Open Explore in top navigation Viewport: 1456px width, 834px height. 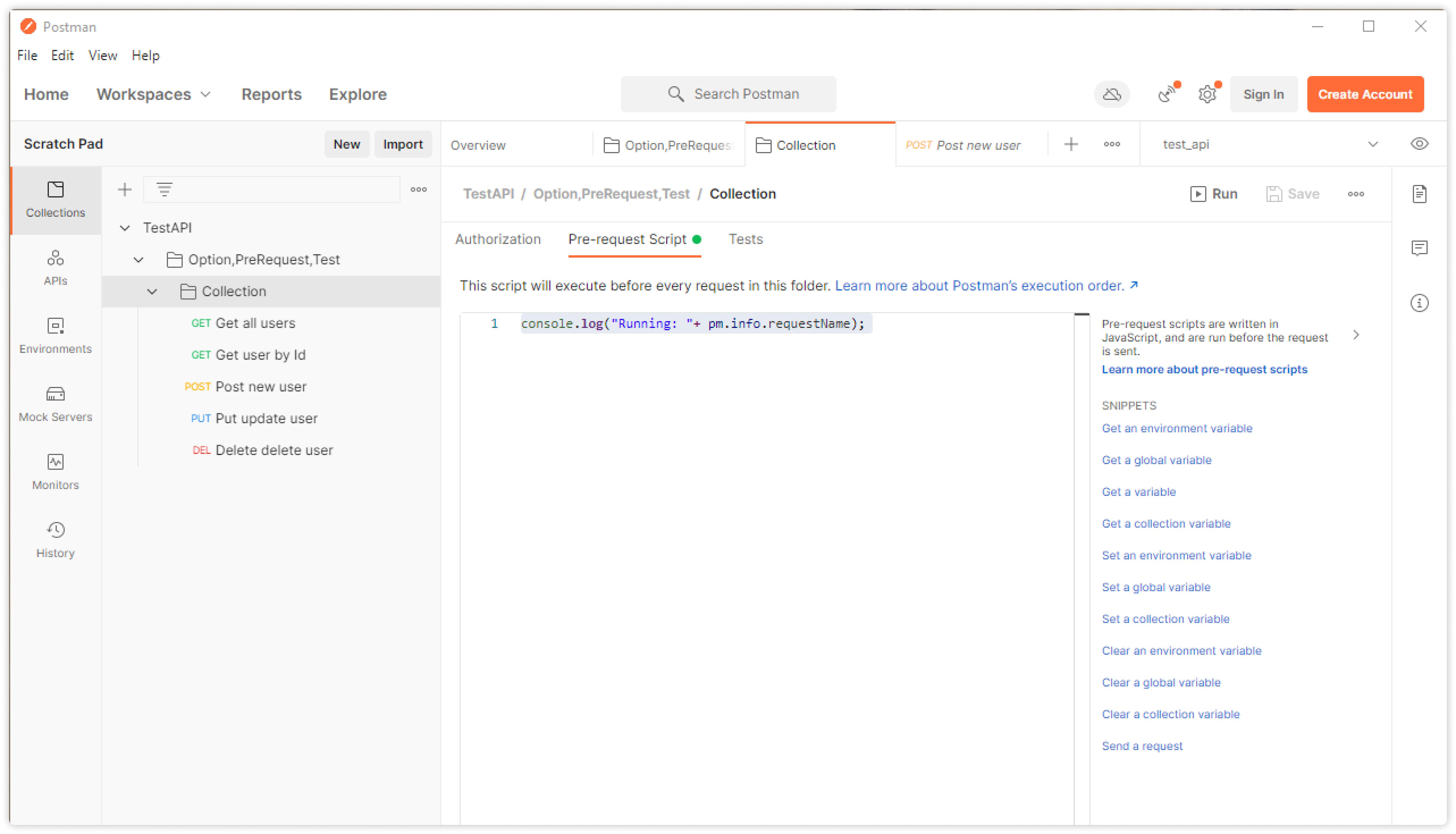(357, 94)
